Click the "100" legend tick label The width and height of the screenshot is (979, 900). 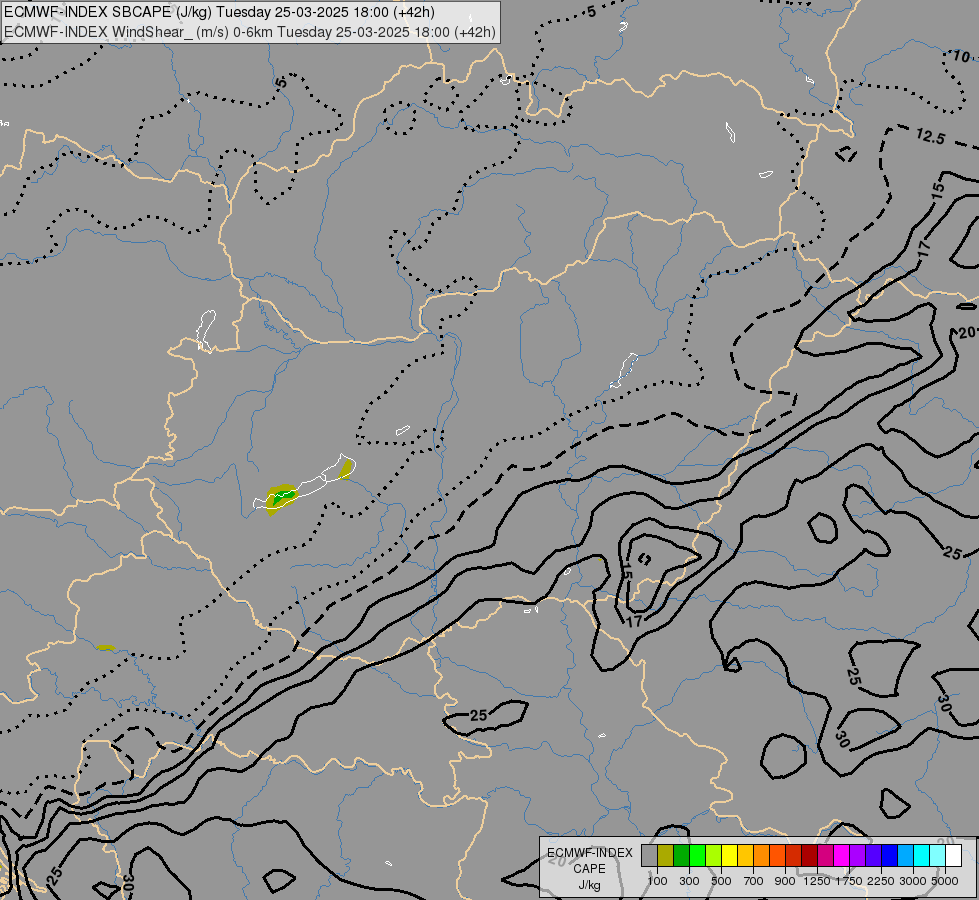pos(657,881)
